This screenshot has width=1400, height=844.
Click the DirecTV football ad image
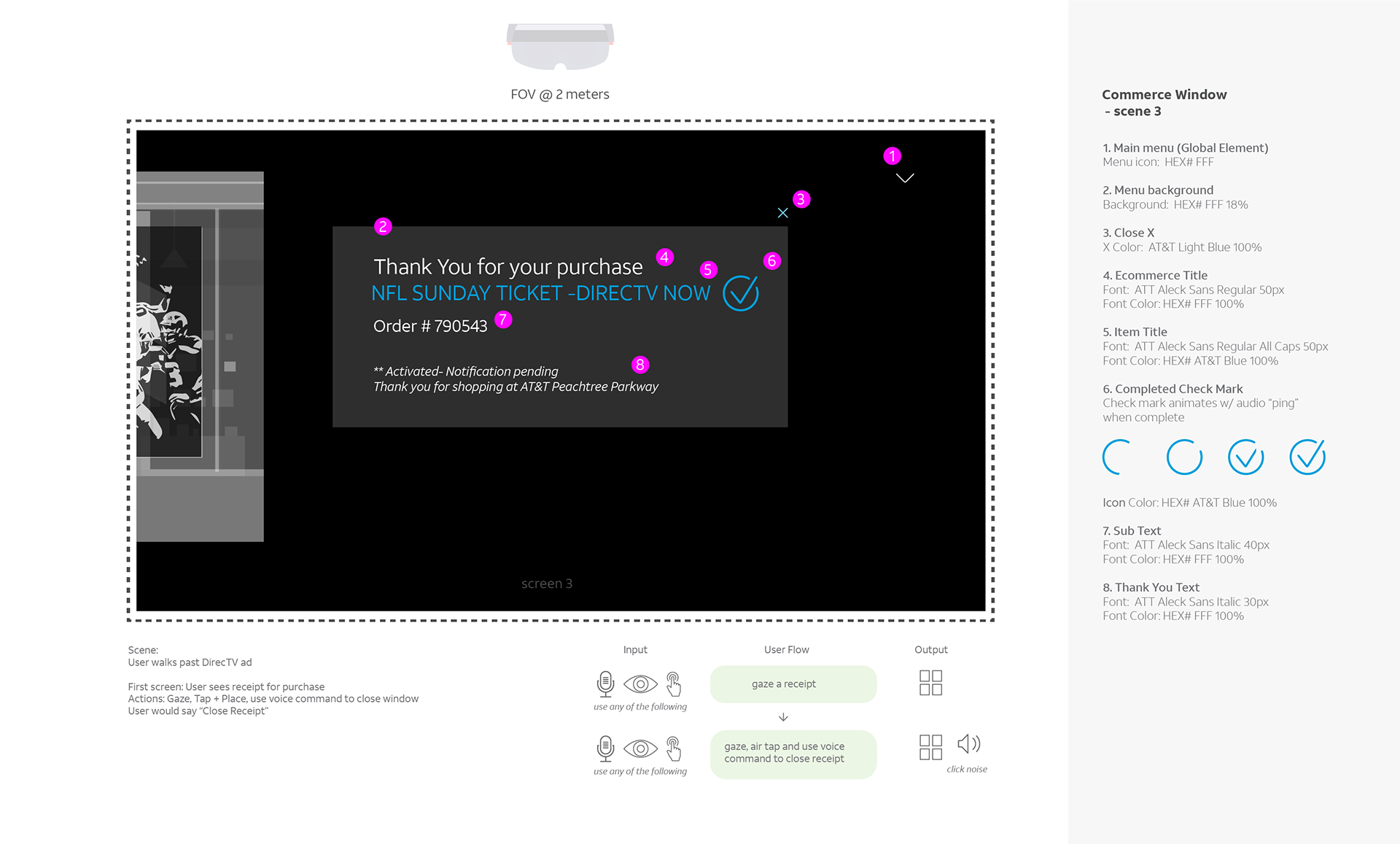click(169, 341)
